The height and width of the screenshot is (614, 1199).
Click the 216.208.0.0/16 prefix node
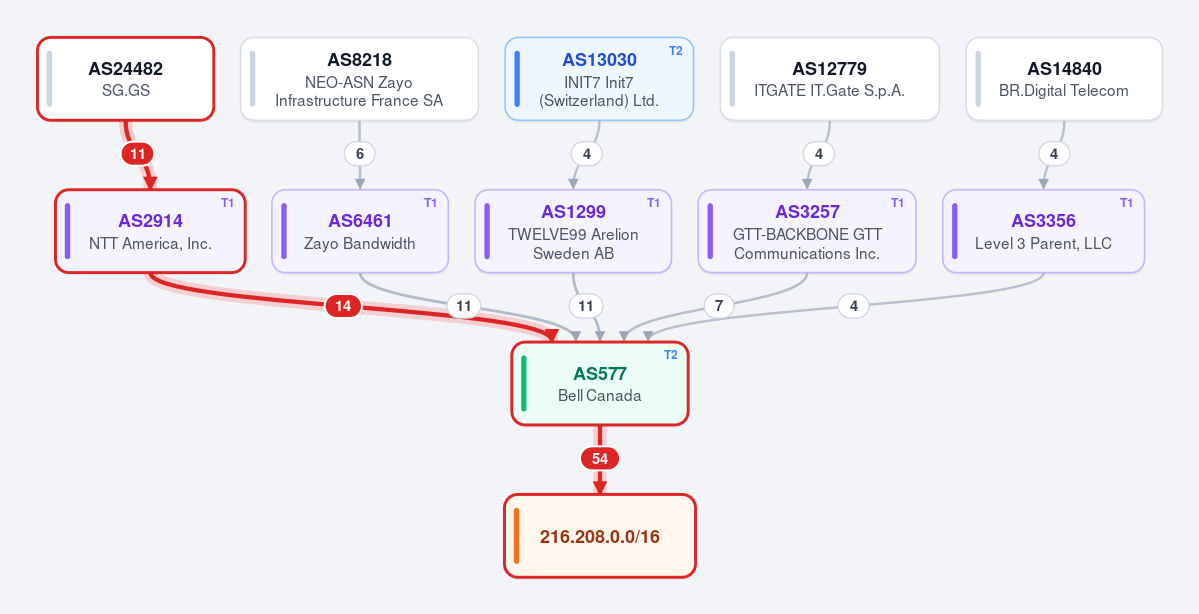click(x=600, y=536)
